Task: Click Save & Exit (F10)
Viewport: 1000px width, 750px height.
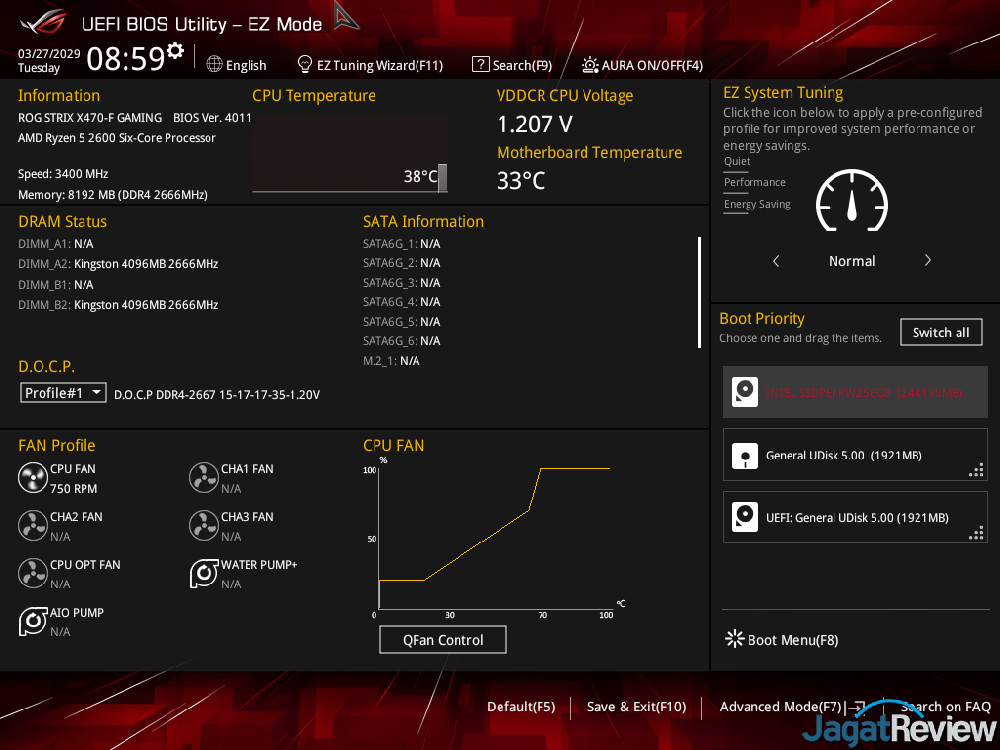Action: 636,707
